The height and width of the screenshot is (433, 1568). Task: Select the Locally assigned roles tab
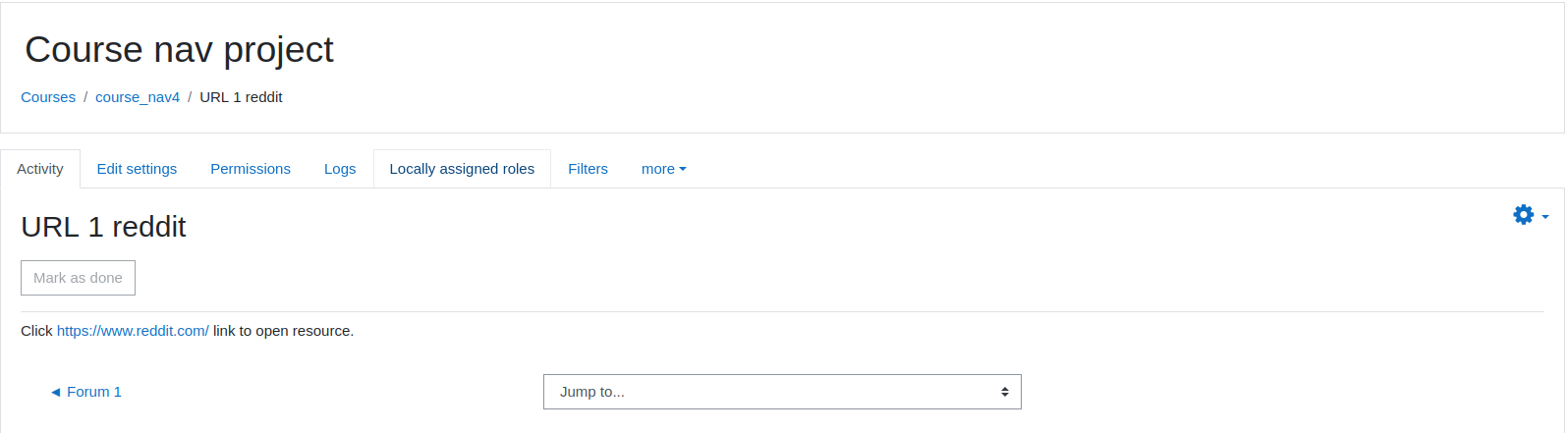click(462, 169)
